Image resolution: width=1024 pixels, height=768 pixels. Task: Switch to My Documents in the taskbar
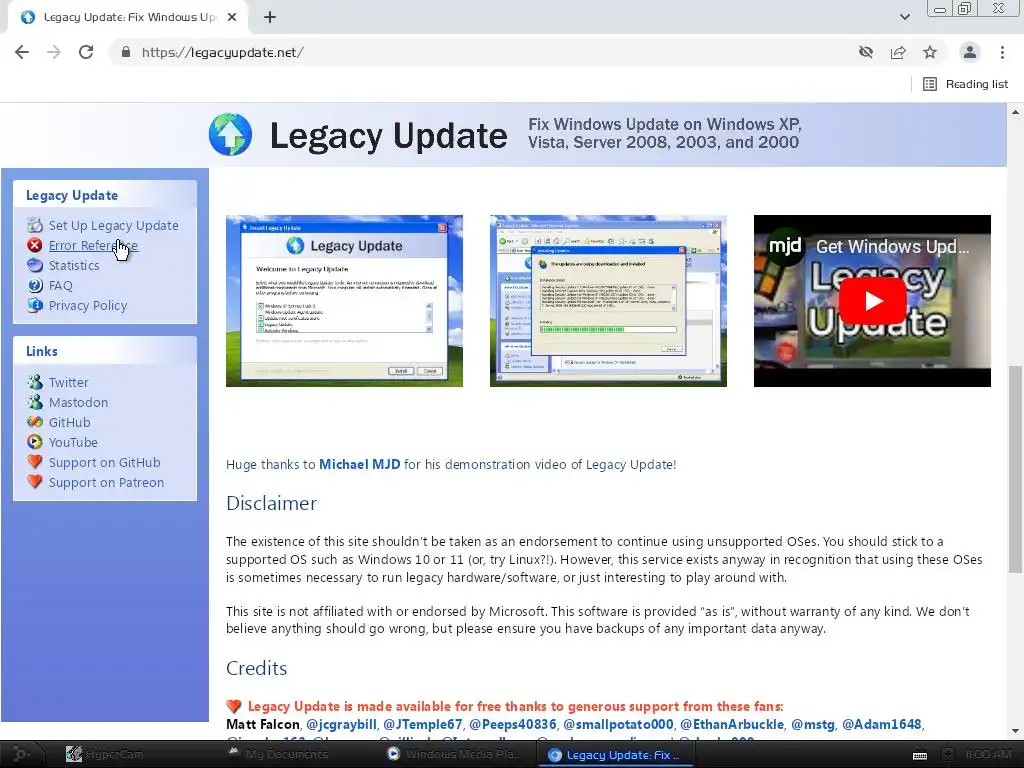[278, 754]
